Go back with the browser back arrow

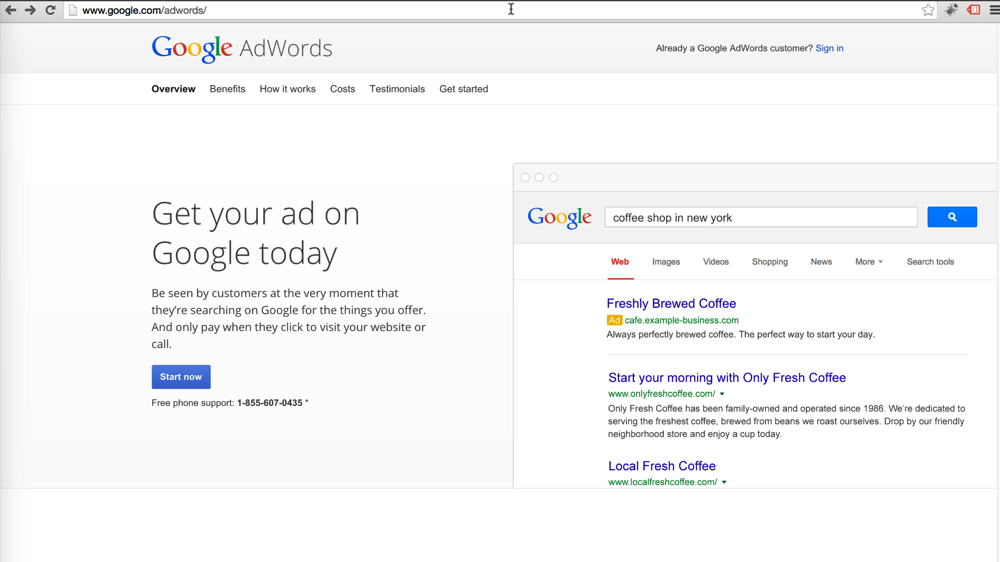tap(11, 10)
